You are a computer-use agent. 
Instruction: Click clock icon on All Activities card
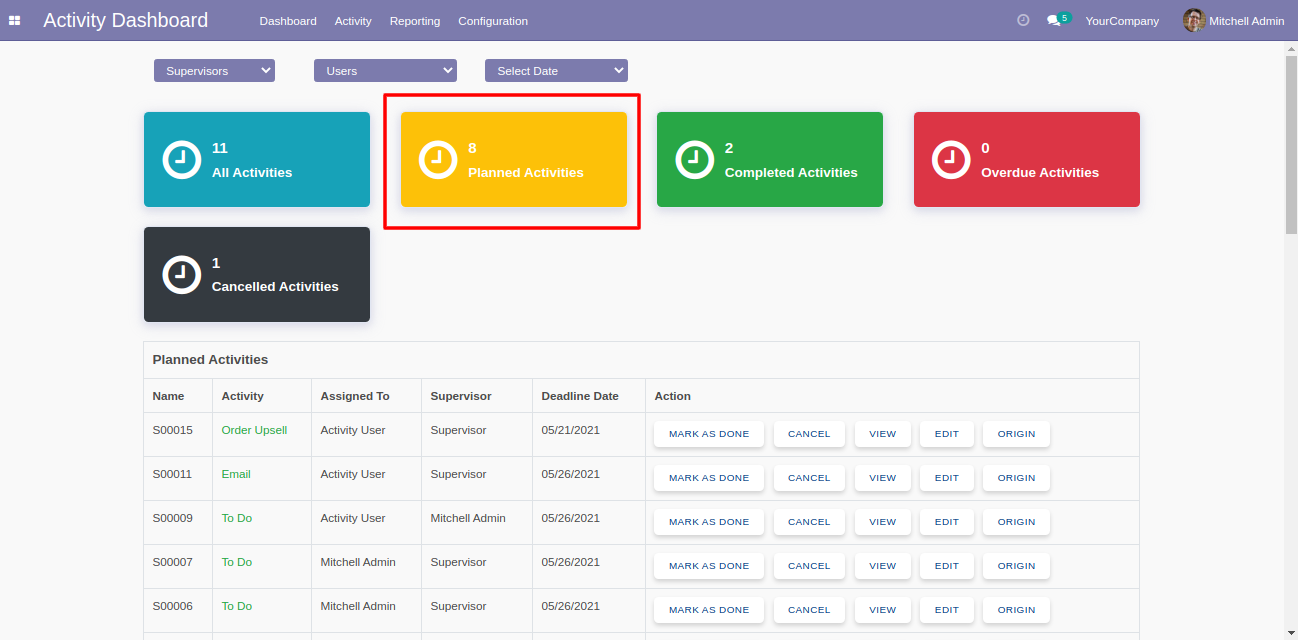[x=182, y=159]
